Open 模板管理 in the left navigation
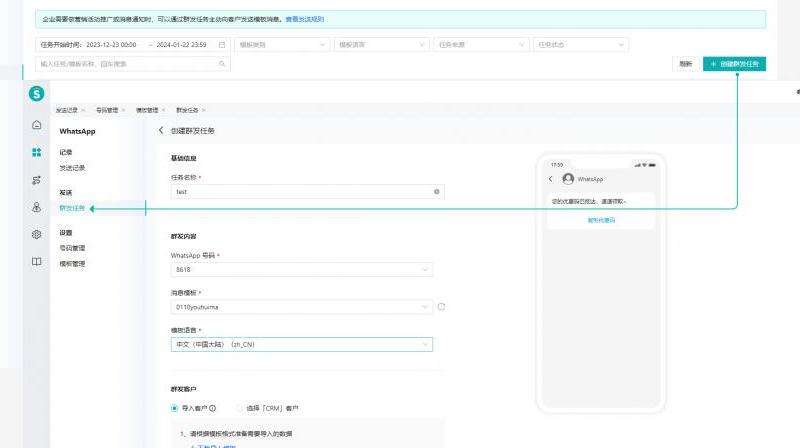This screenshot has height=448, width=800. click(x=72, y=263)
